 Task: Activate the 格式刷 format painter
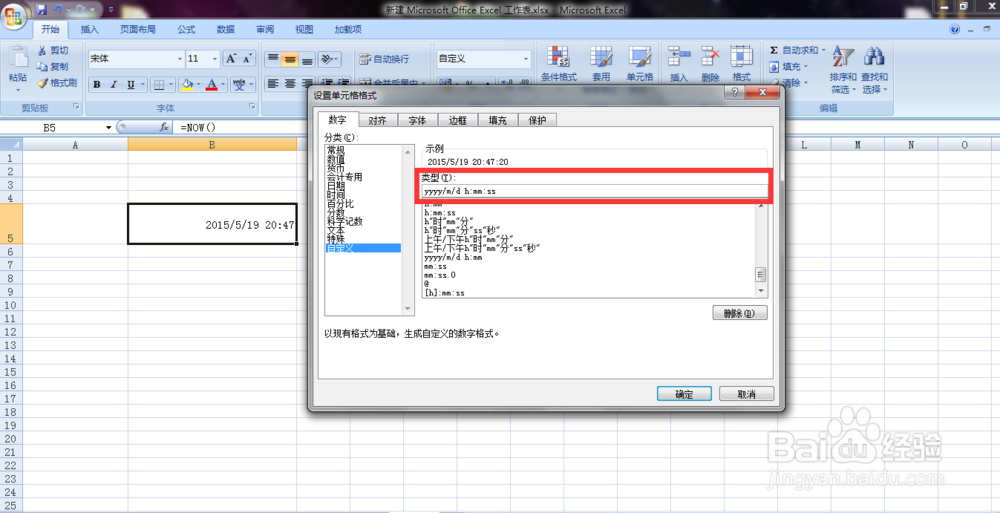coord(57,83)
